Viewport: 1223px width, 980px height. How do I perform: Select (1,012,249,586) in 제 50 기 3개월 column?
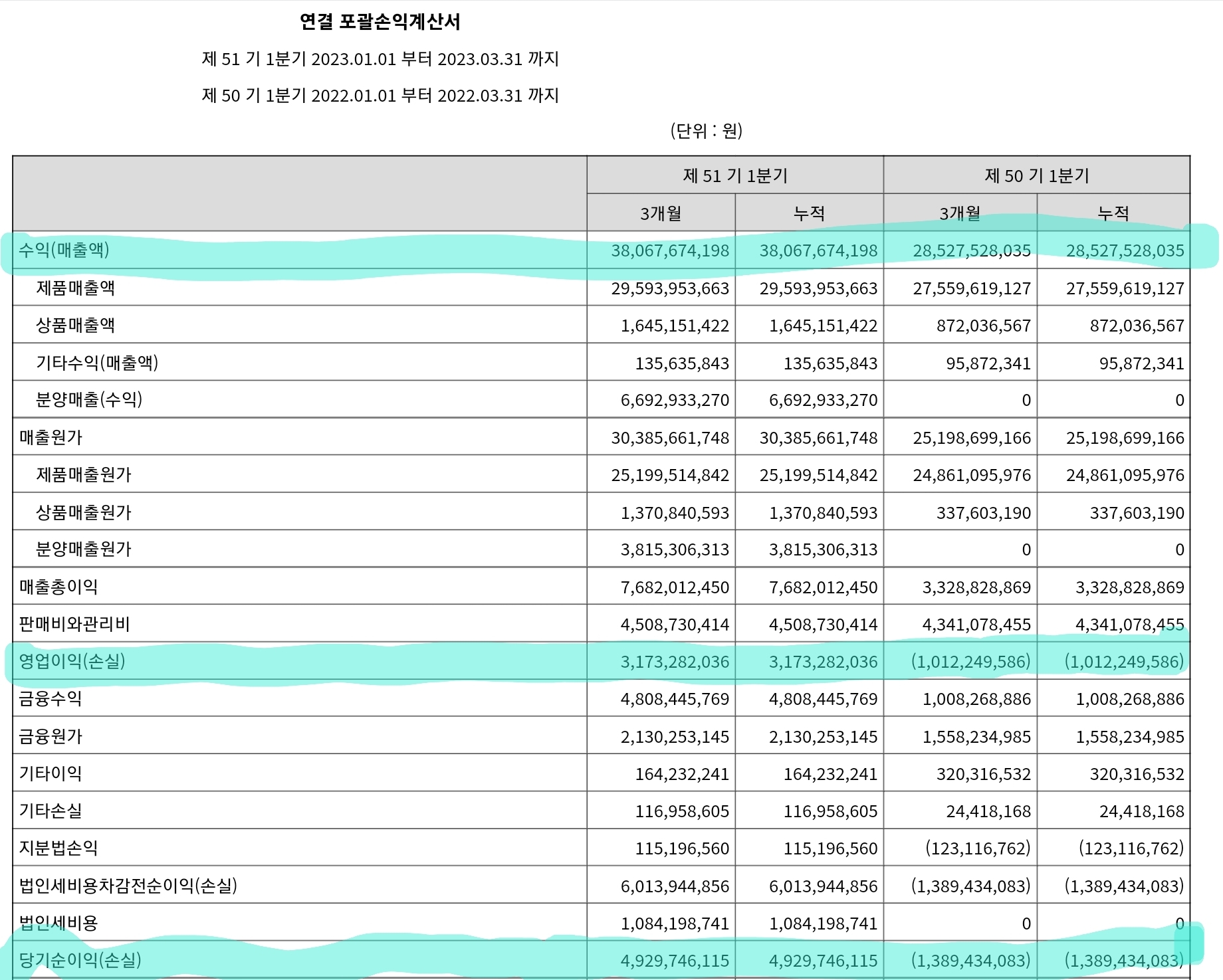971,662
